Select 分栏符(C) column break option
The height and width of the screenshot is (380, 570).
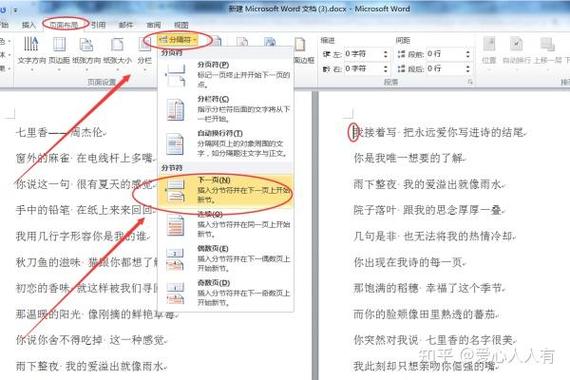(x=225, y=109)
